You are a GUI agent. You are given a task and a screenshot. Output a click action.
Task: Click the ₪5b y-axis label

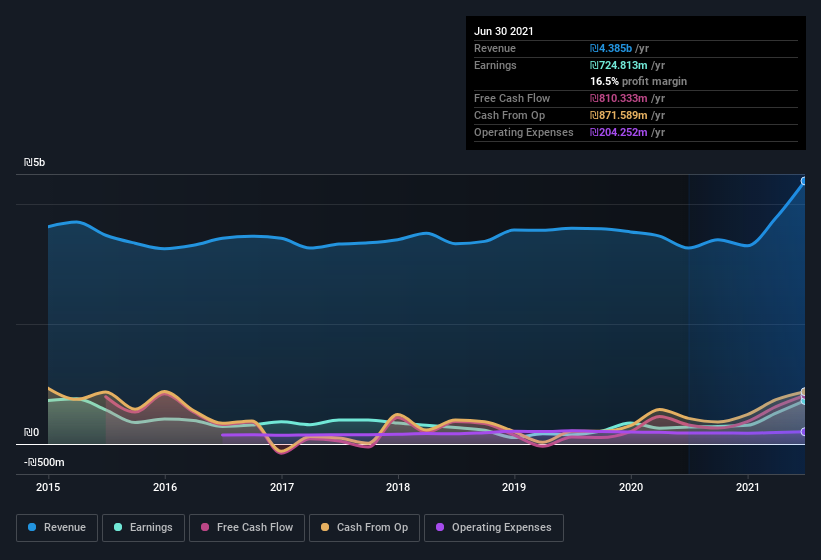click(x=34, y=162)
